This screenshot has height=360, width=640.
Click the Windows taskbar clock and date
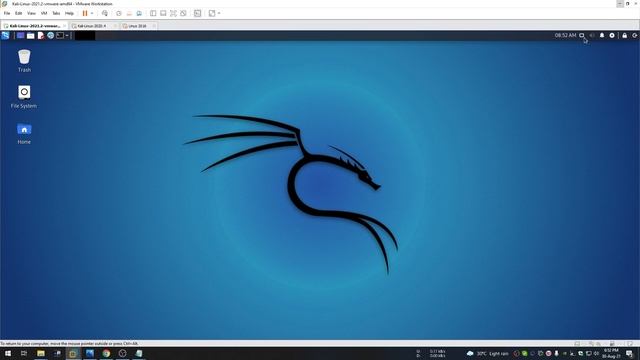pos(611,353)
